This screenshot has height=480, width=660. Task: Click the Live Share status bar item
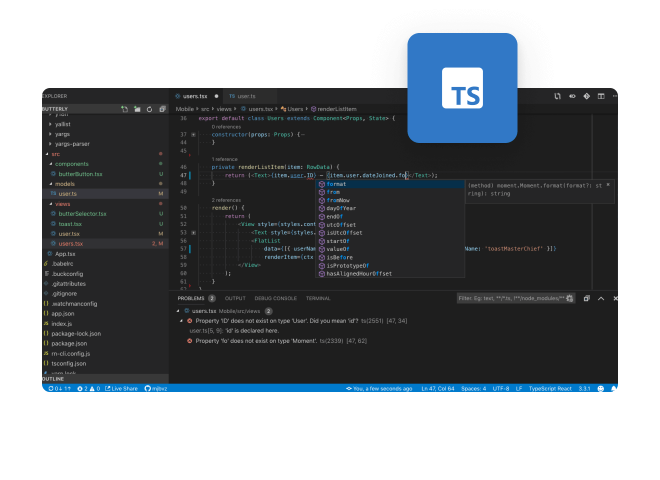pyautogui.click(x=122, y=388)
